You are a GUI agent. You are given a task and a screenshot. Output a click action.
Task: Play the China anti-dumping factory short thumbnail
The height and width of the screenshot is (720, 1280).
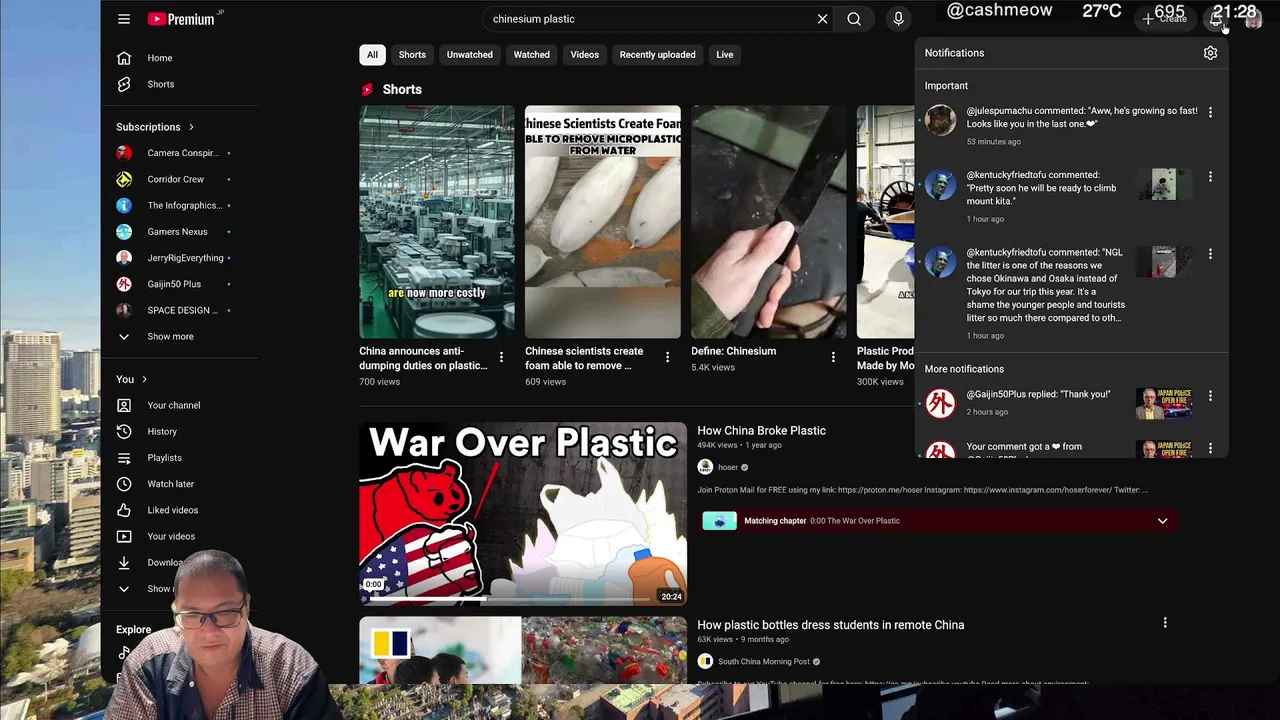[x=437, y=222]
